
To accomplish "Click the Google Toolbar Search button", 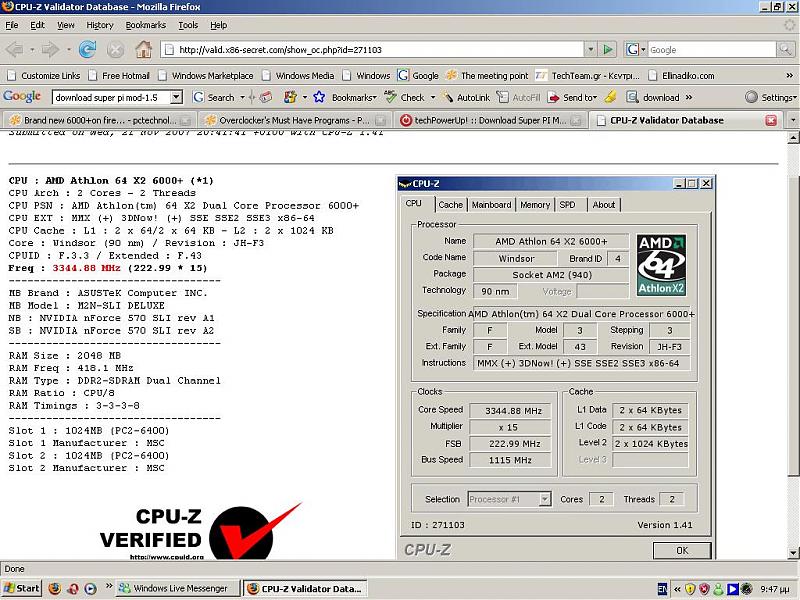I will 214,97.
